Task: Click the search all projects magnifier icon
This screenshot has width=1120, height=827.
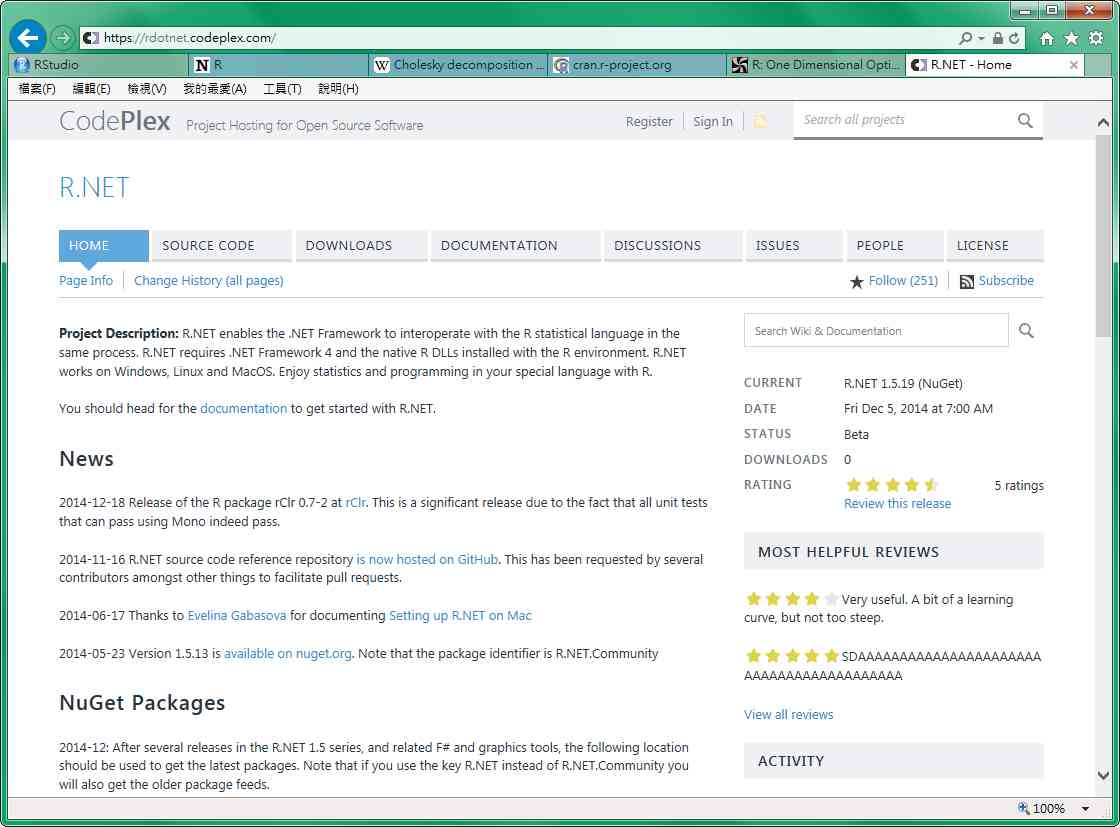Action: click(1025, 121)
